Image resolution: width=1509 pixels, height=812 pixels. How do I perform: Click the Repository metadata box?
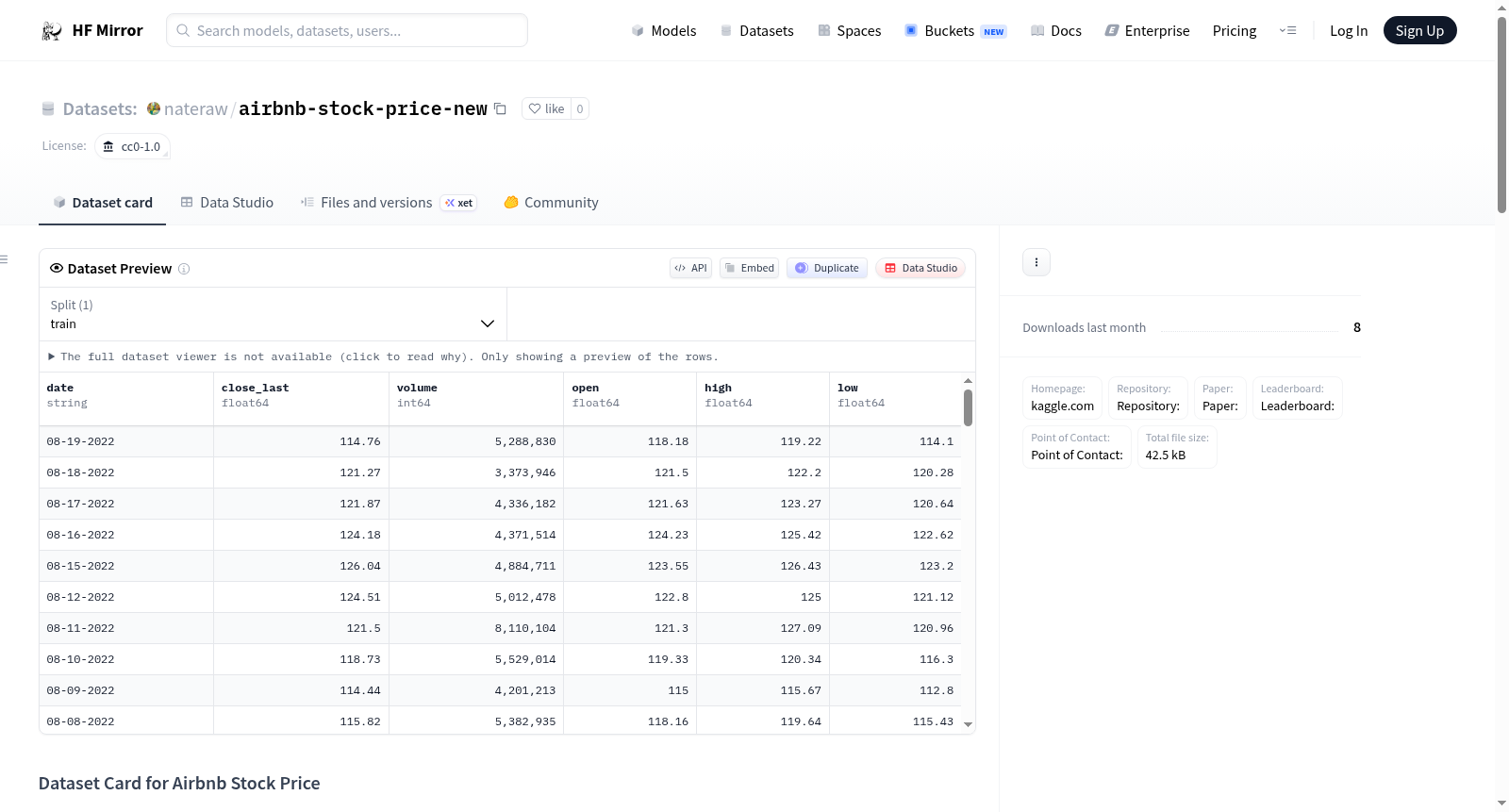[x=1148, y=398]
